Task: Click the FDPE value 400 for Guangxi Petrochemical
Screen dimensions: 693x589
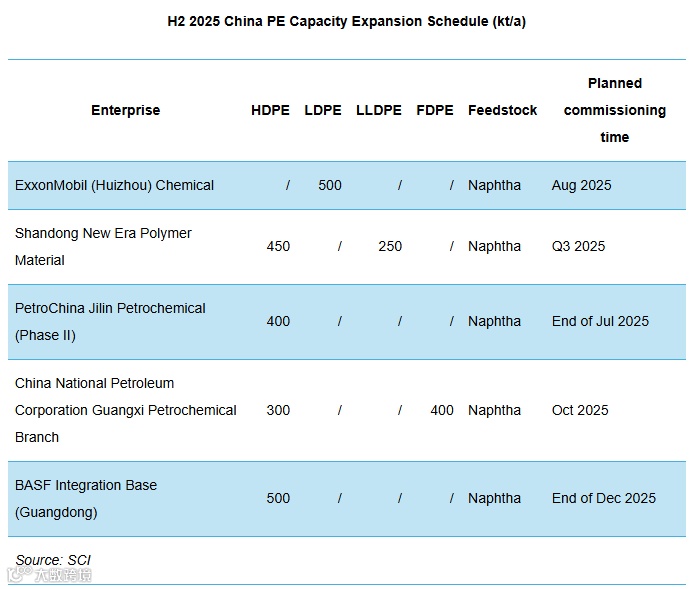Action: pos(442,410)
